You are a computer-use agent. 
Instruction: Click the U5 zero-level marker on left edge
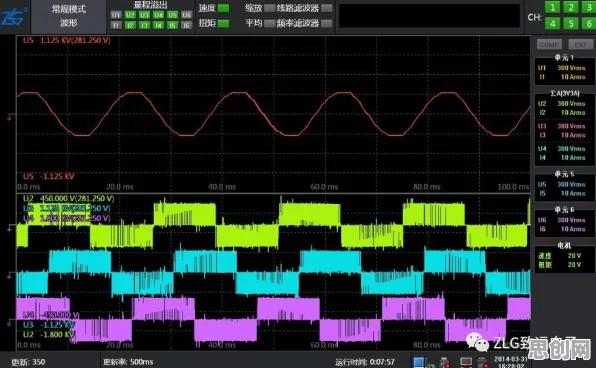(10, 117)
